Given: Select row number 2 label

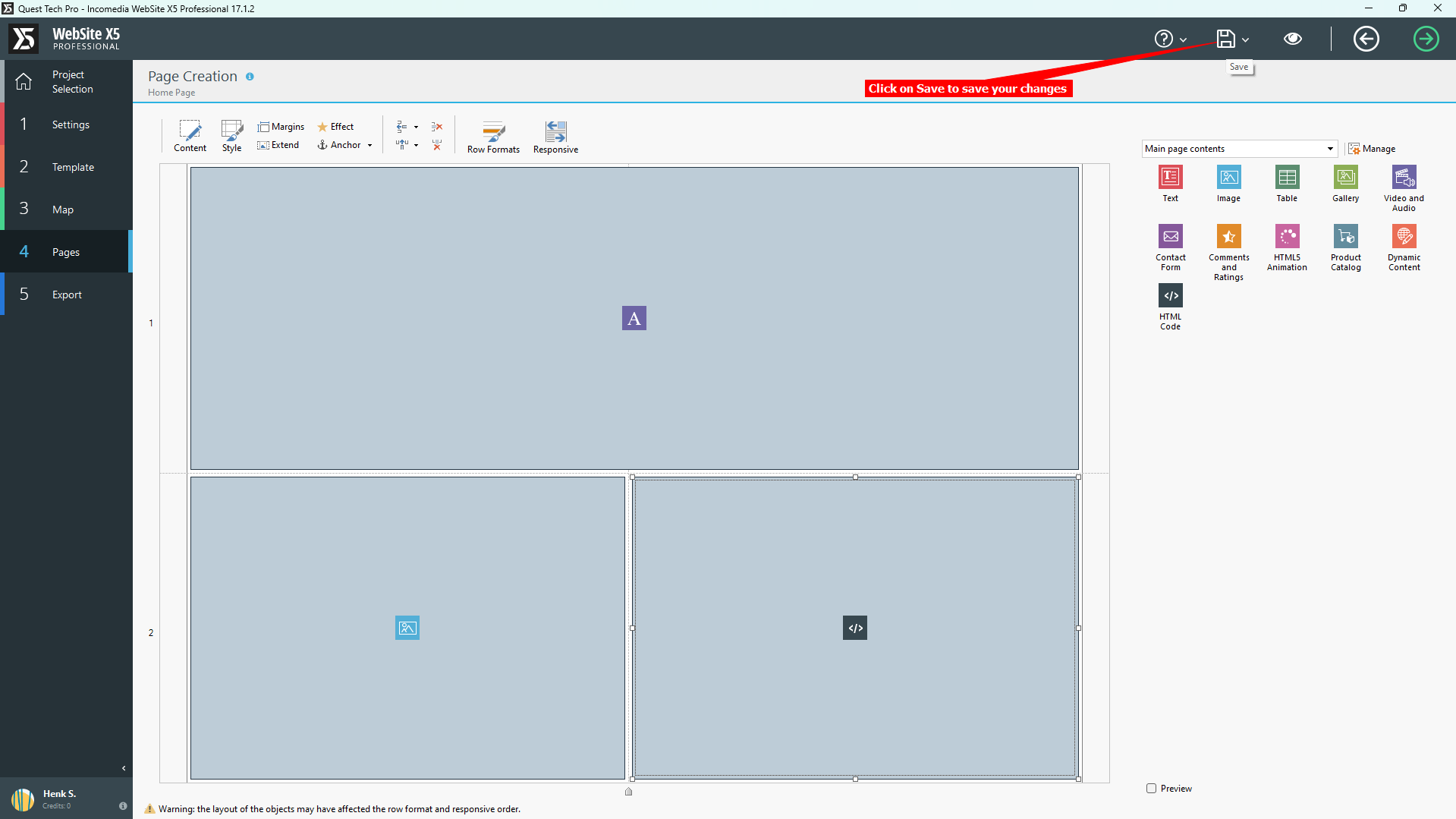Looking at the screenshot, I should coord(151,633).
